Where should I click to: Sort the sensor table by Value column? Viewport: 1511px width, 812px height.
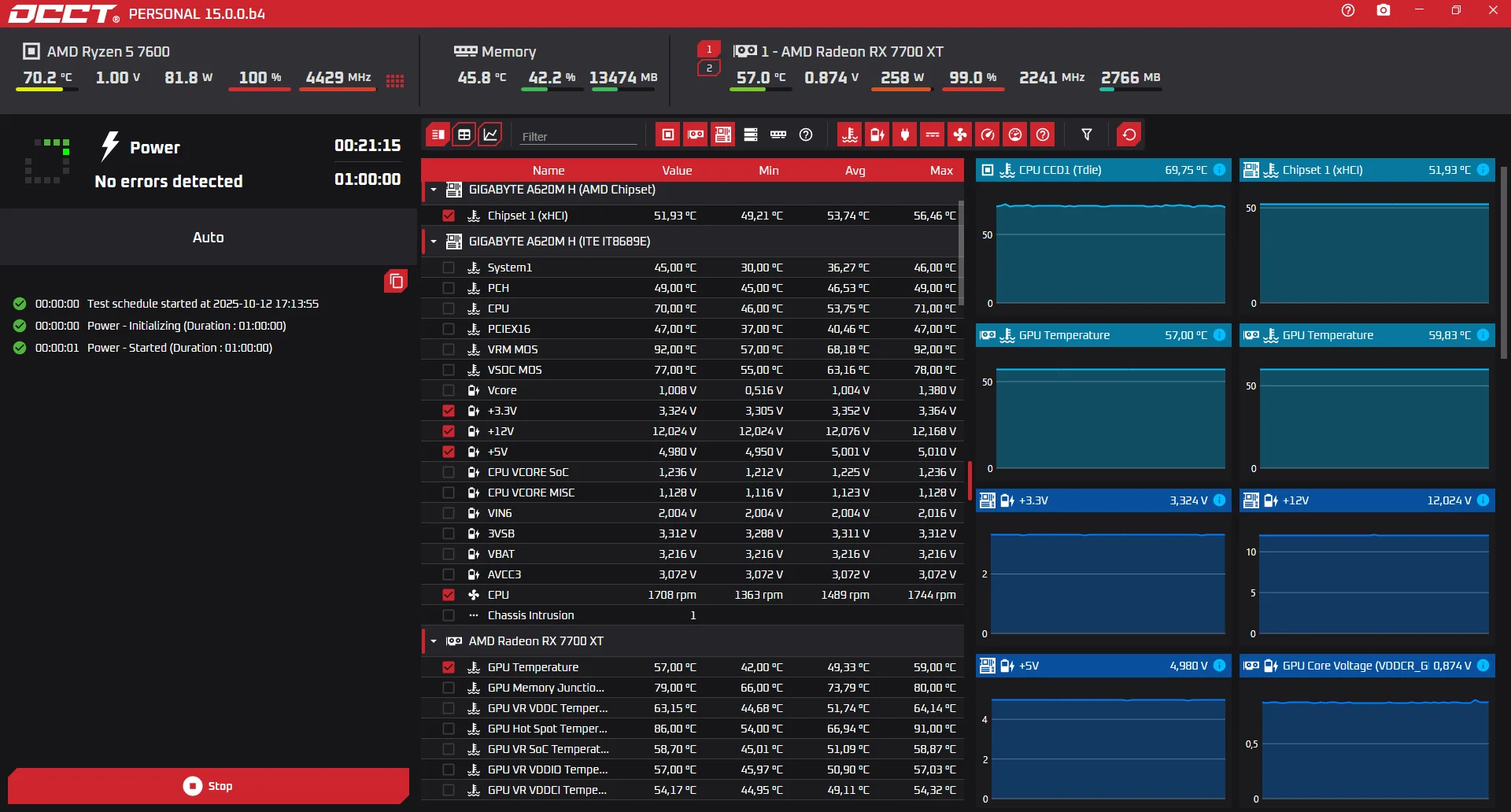677,171
